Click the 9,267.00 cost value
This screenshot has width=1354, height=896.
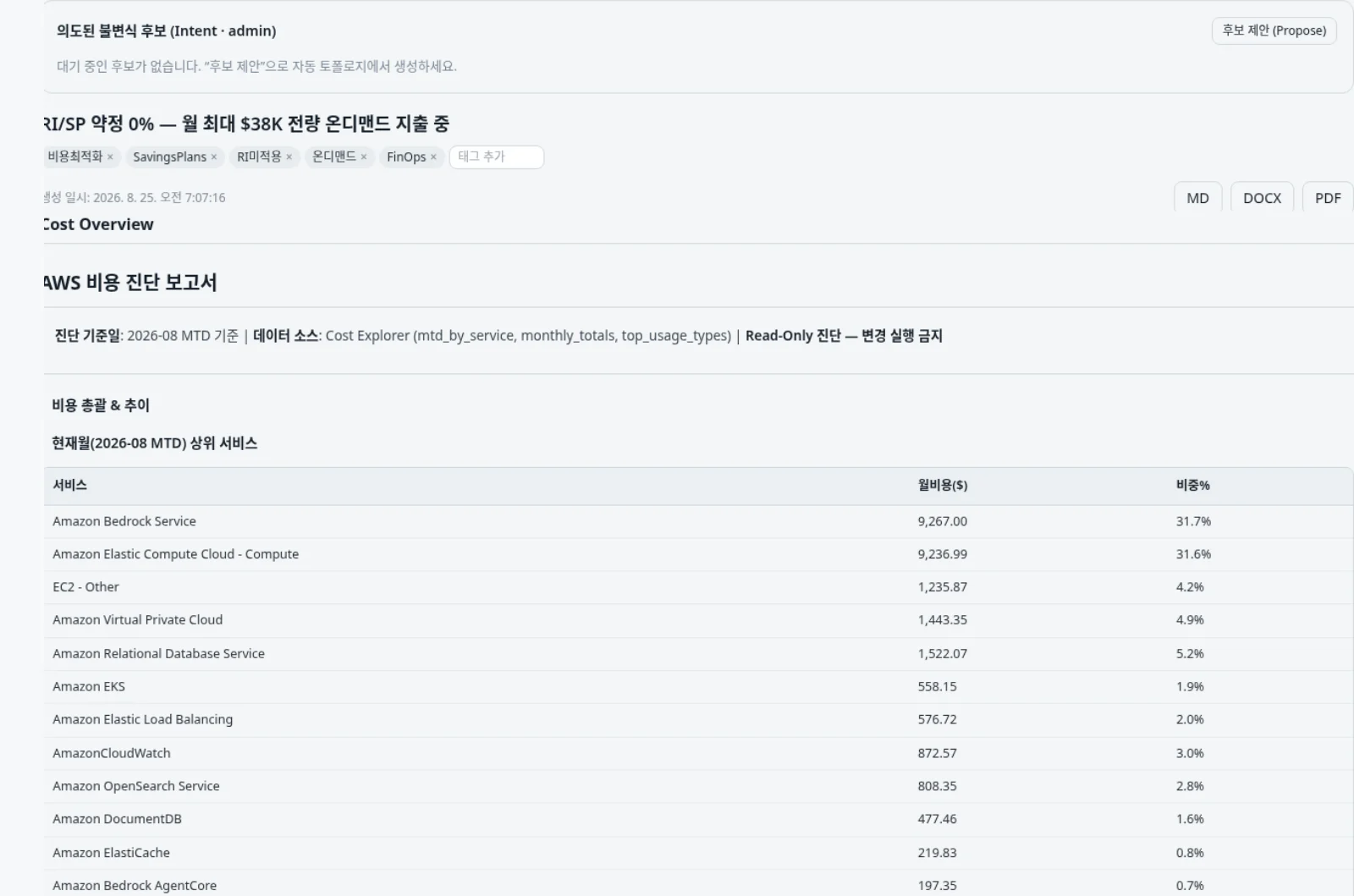pos(942,521)
